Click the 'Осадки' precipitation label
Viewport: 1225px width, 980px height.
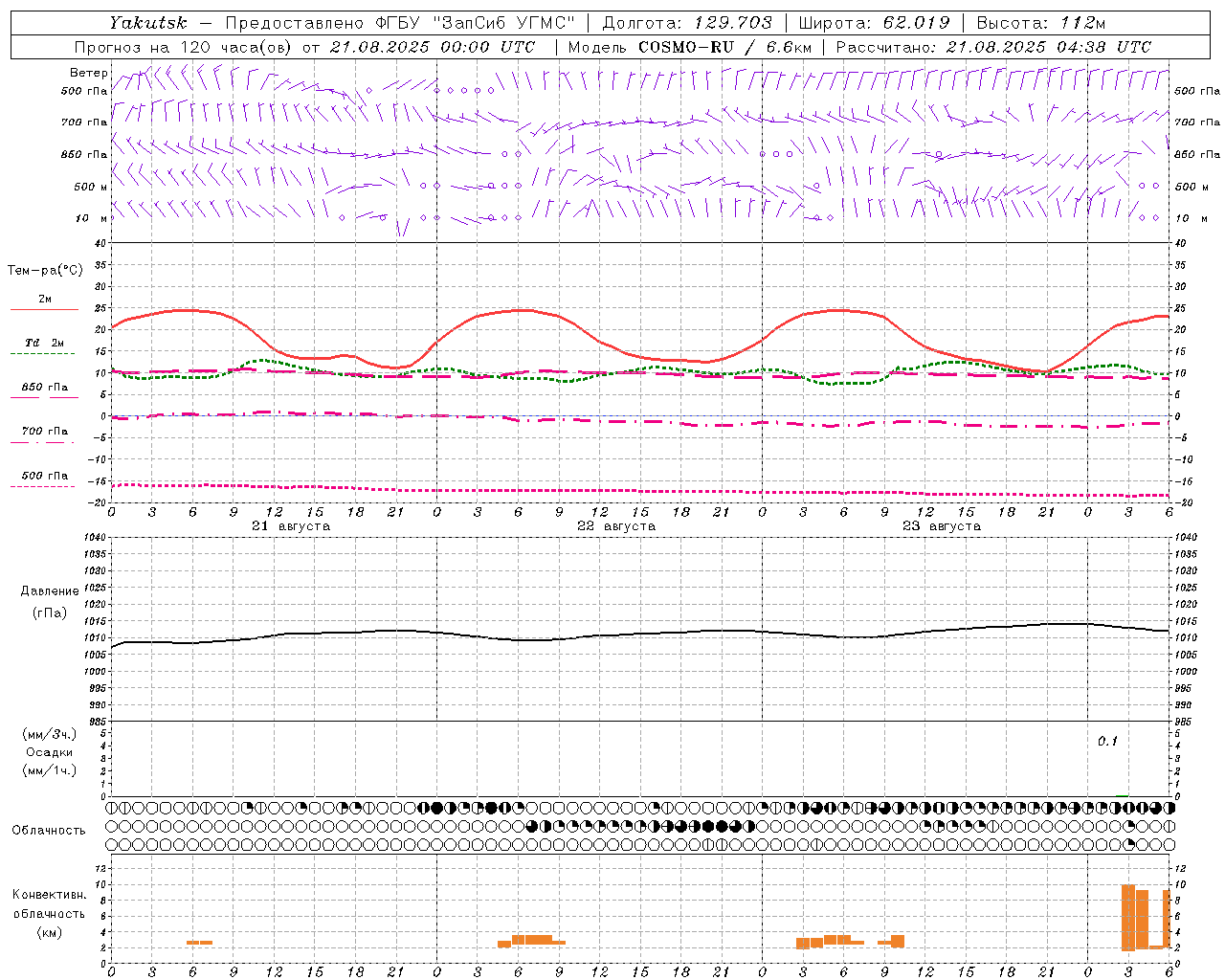pos(50,752)
